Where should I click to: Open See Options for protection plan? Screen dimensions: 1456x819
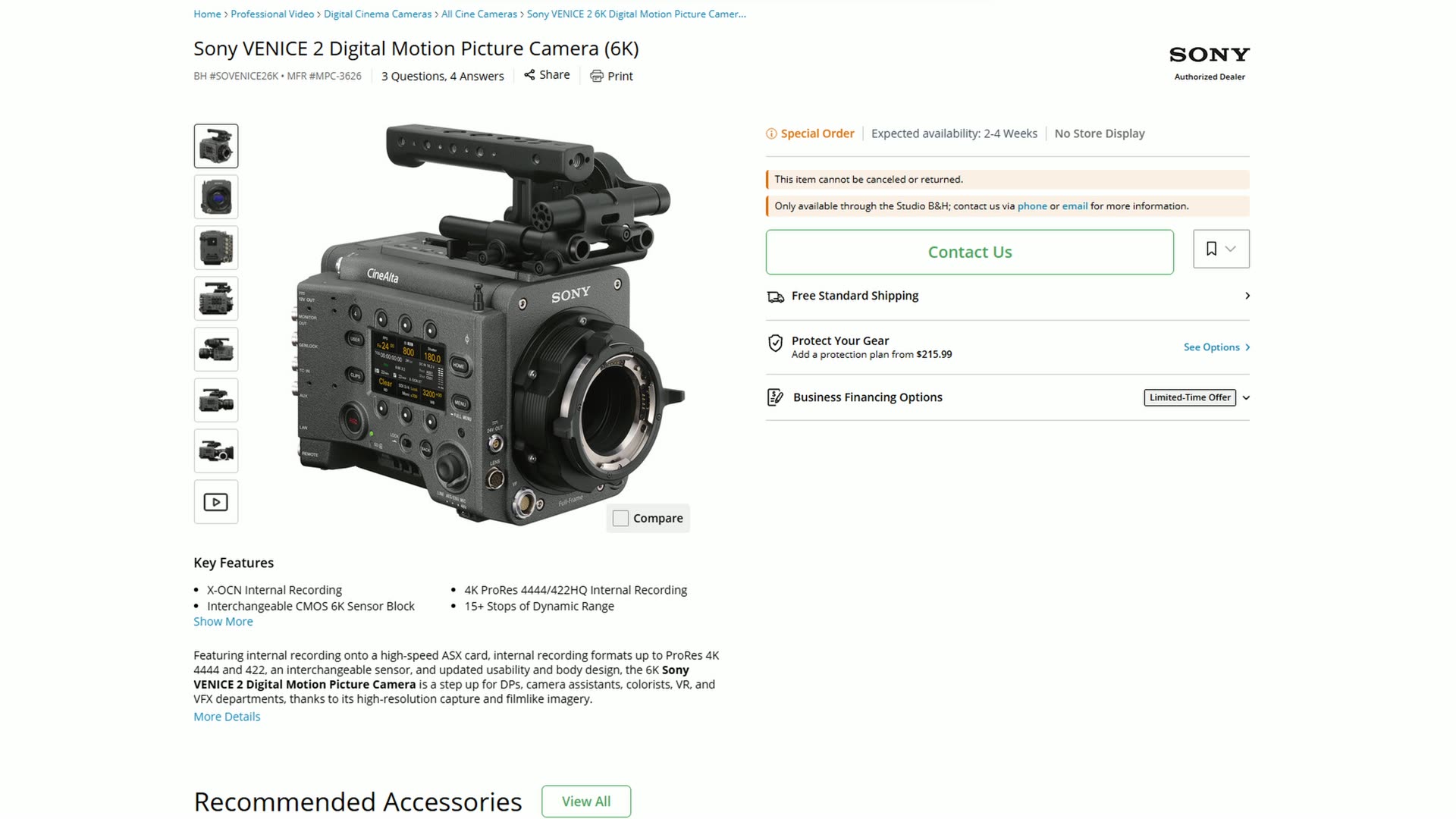click(1216, 347)
